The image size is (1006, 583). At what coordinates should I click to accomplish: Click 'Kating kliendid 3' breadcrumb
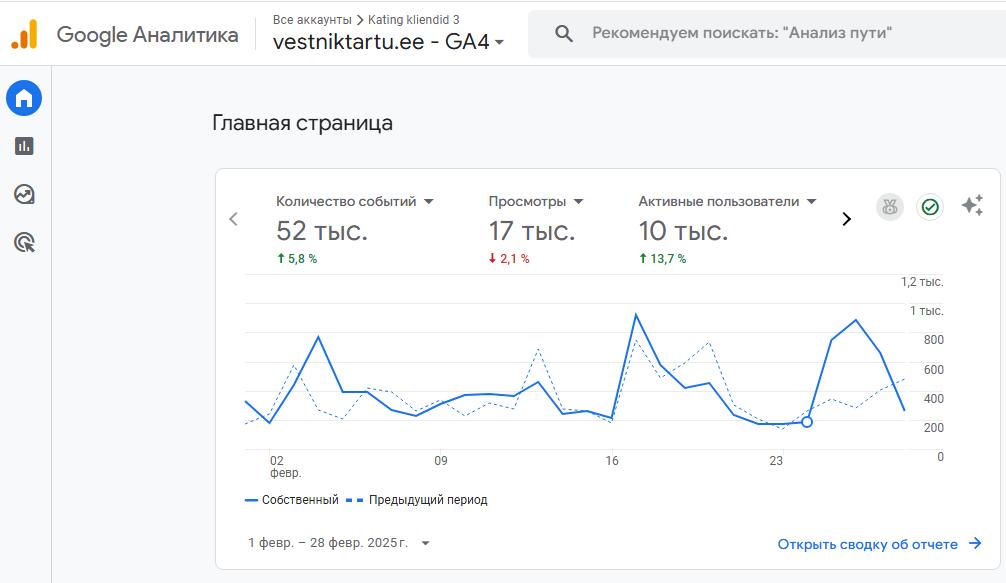[x=413, y=20]
